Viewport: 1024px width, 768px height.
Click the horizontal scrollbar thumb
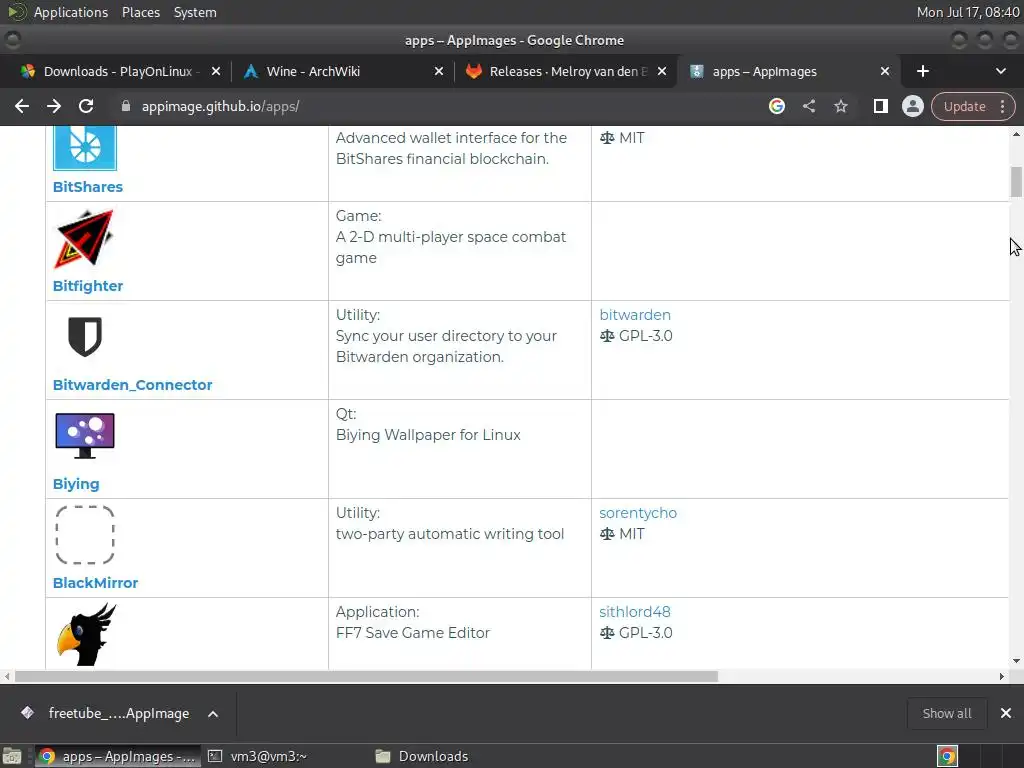pyautogui.click(x=366, y=677)
